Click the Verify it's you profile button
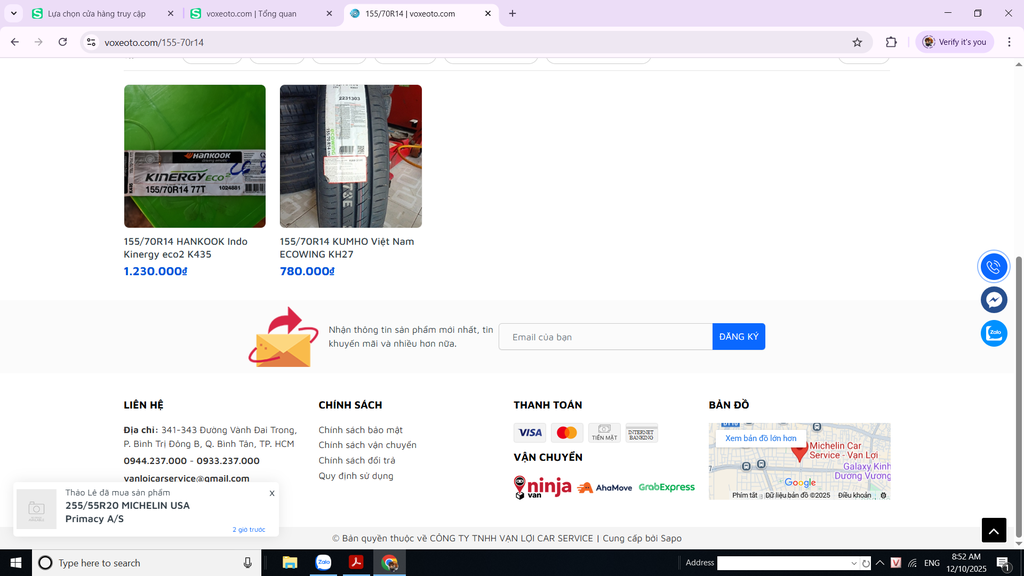The image size is (1024, 576). (x=954, y=42)
